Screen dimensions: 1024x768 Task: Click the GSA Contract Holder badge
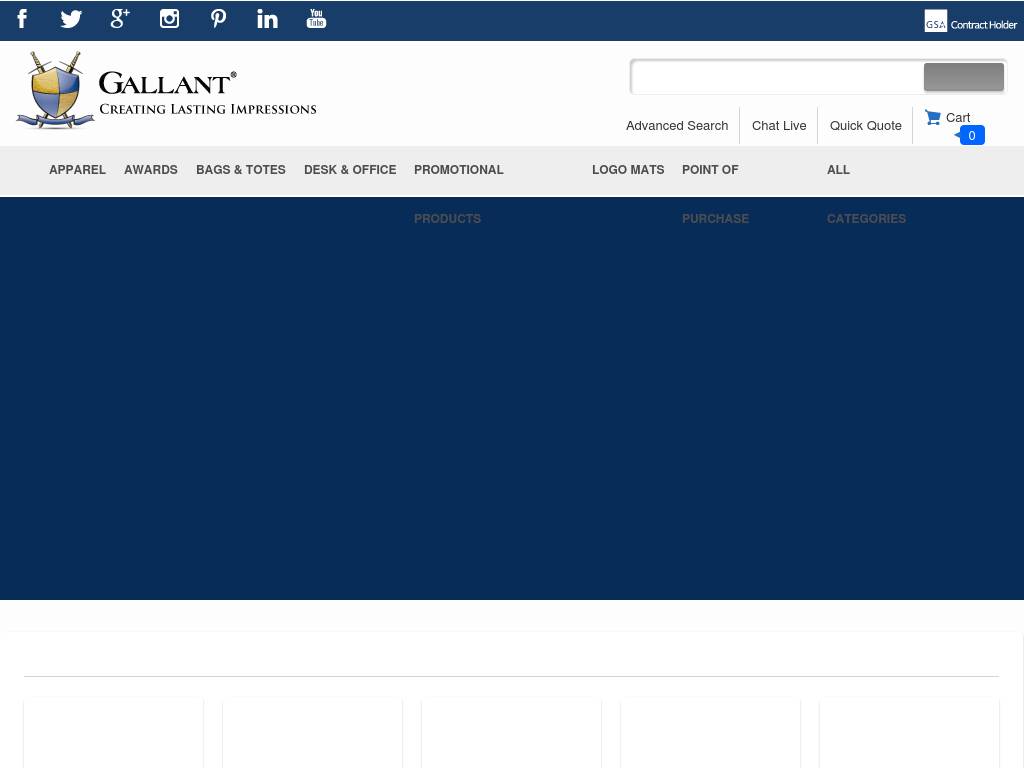pyautogui.click(x=970, y=21)
